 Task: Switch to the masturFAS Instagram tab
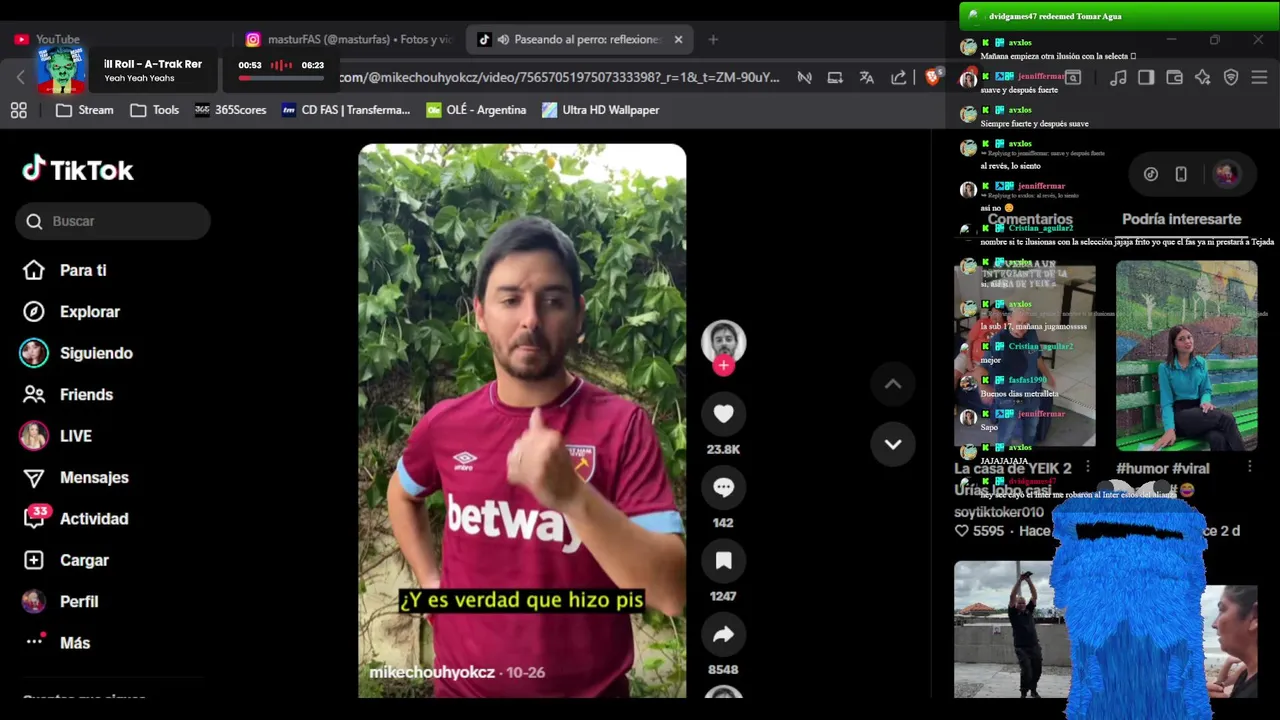(350, 39)
